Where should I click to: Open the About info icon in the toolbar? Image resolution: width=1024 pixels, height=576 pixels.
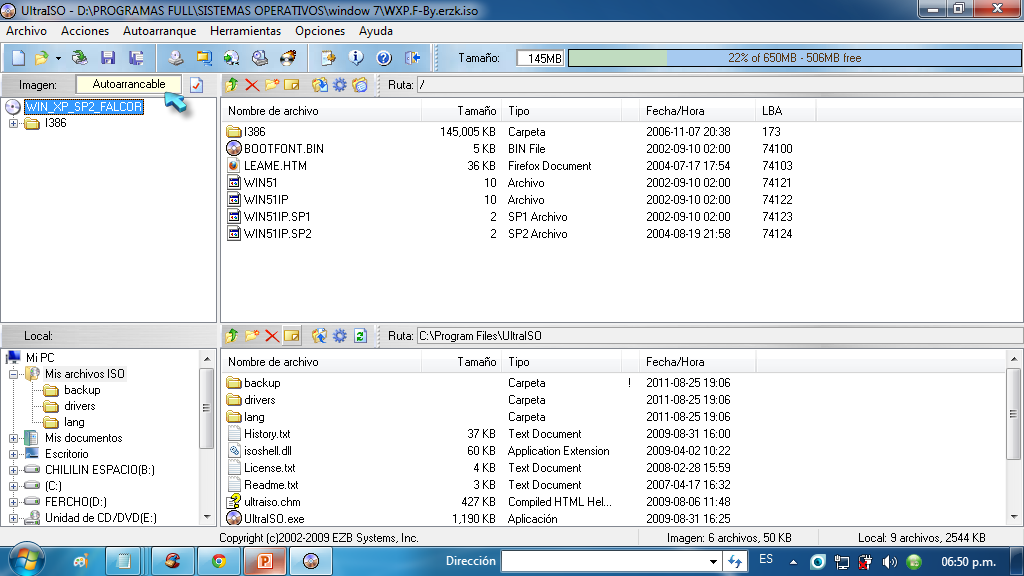click(x=356, y=58)
